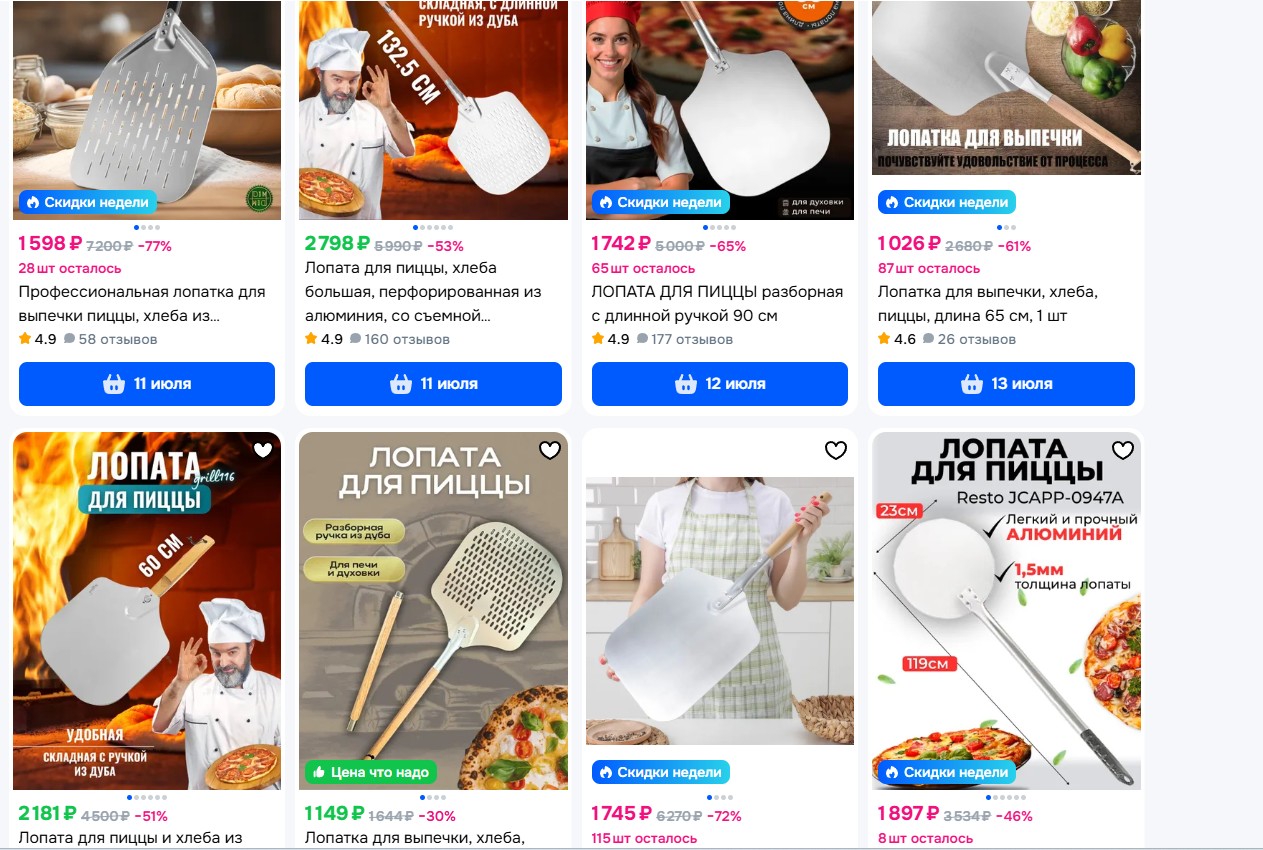
Task: Add the 1598 ₽ peel to cart, delivery 11 июля
Action: coord(147,384)
